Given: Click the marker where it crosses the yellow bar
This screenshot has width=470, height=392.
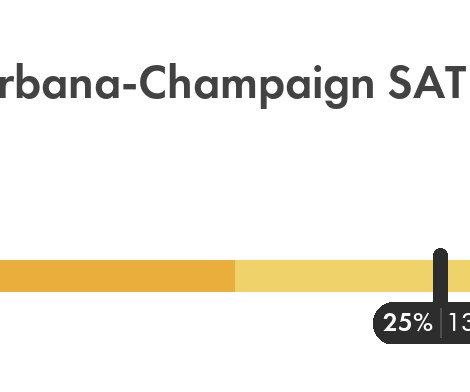Looking at the screenshot, I should [440, 276].
